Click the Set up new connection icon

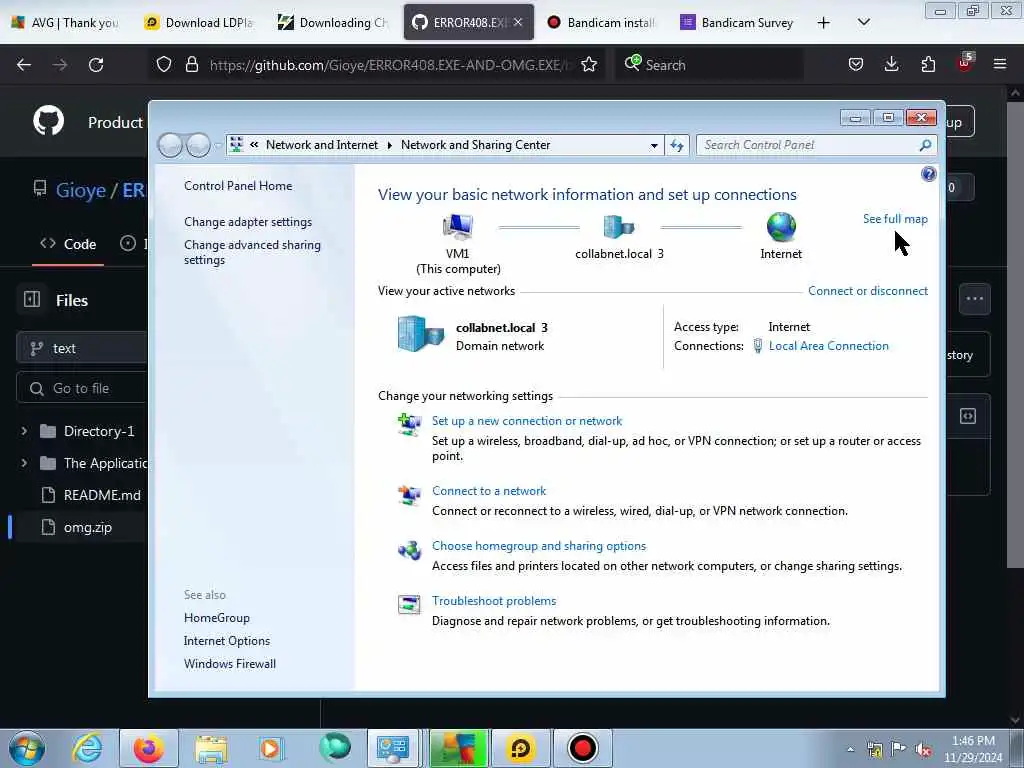click(x=409, y=424)
